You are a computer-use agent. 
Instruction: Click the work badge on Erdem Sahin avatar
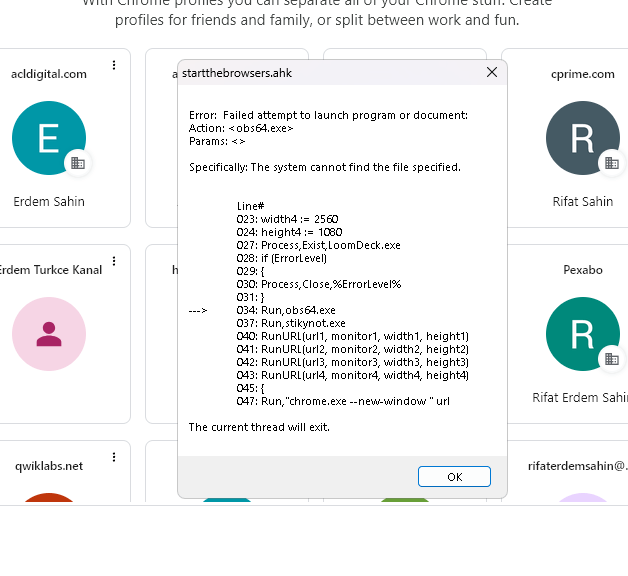tap(78, 163)
